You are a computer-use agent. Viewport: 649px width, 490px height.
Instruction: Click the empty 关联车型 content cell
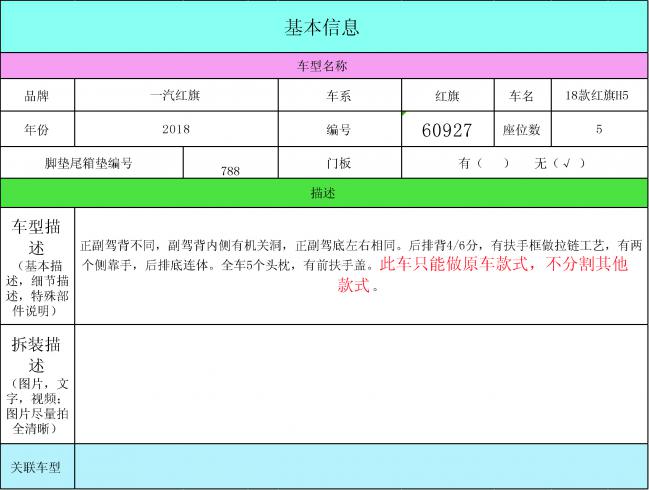[x=361, y=467]
